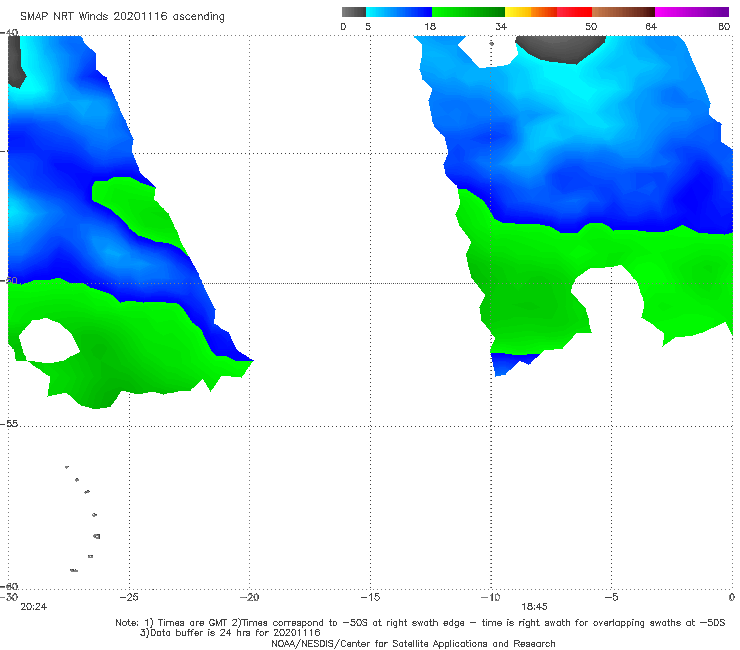The image size is (740, 650).
Task: Click the latitude label '-55'
Action: (9, 424)
